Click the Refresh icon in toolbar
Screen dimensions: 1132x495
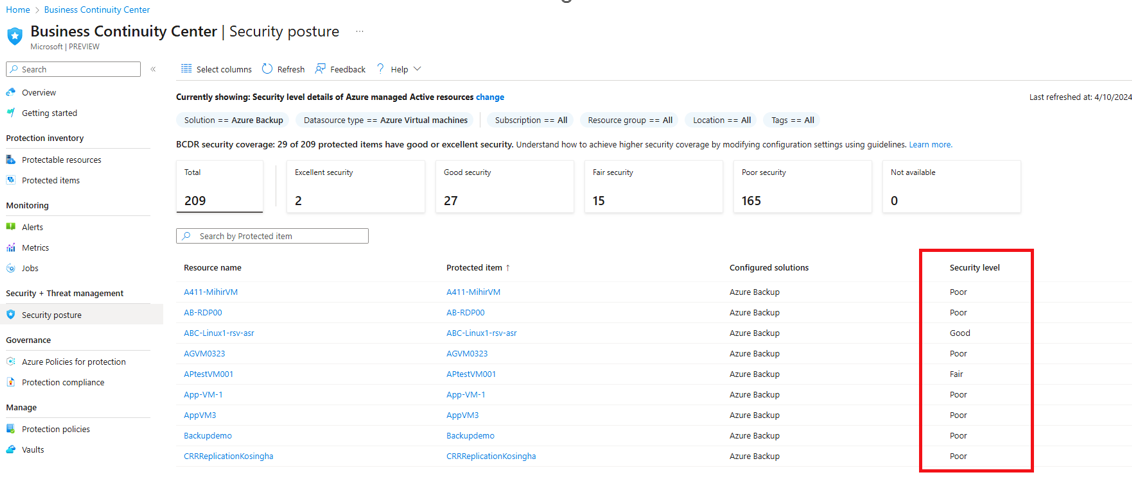267,69
